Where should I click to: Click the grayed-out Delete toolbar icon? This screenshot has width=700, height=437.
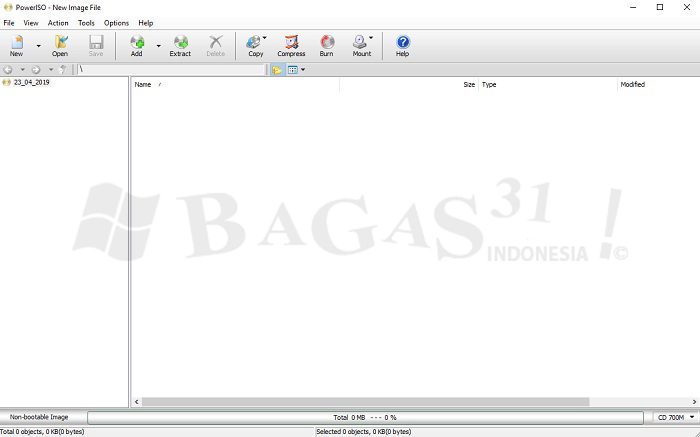[x=216, y=46]
